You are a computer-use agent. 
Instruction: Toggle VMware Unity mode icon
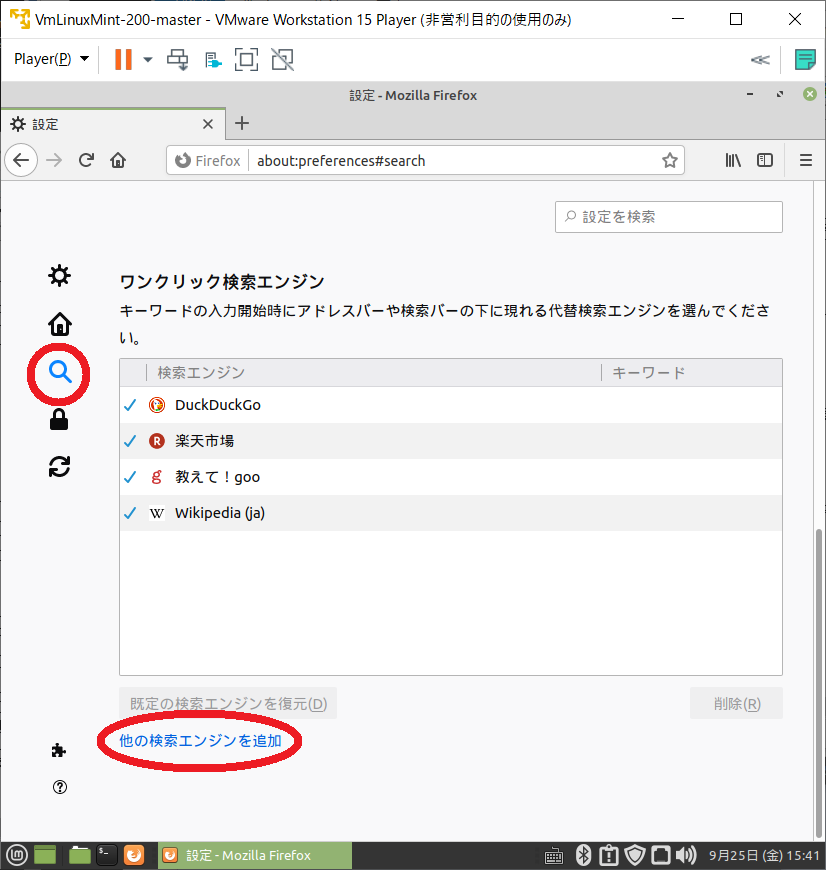pos(282,59)
